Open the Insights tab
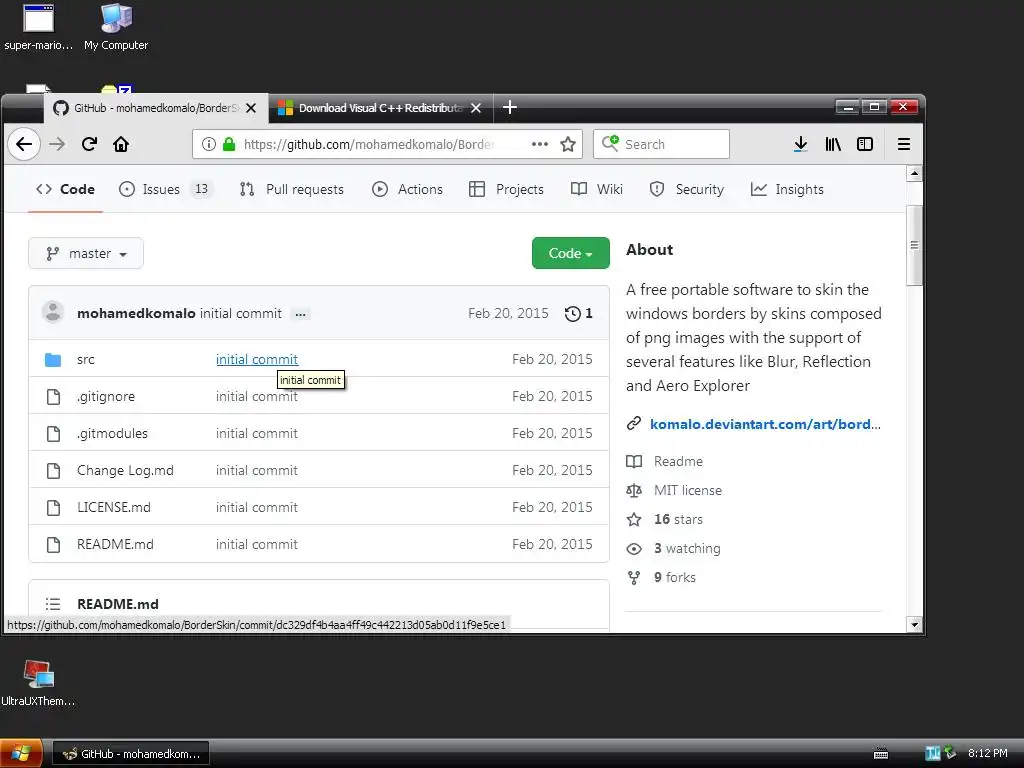 click(787, 189)
